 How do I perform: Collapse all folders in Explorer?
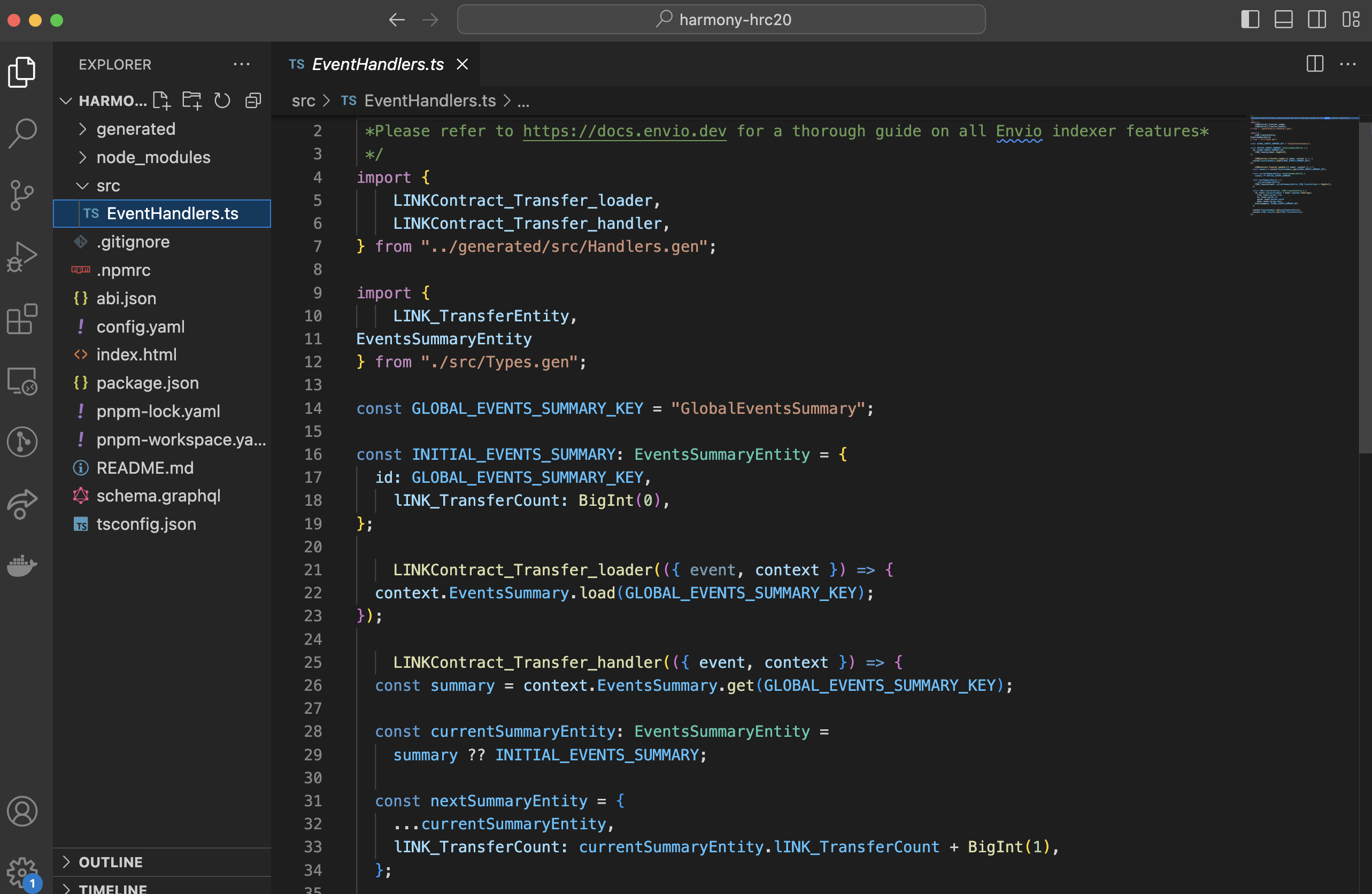click(x=253, y=101)
